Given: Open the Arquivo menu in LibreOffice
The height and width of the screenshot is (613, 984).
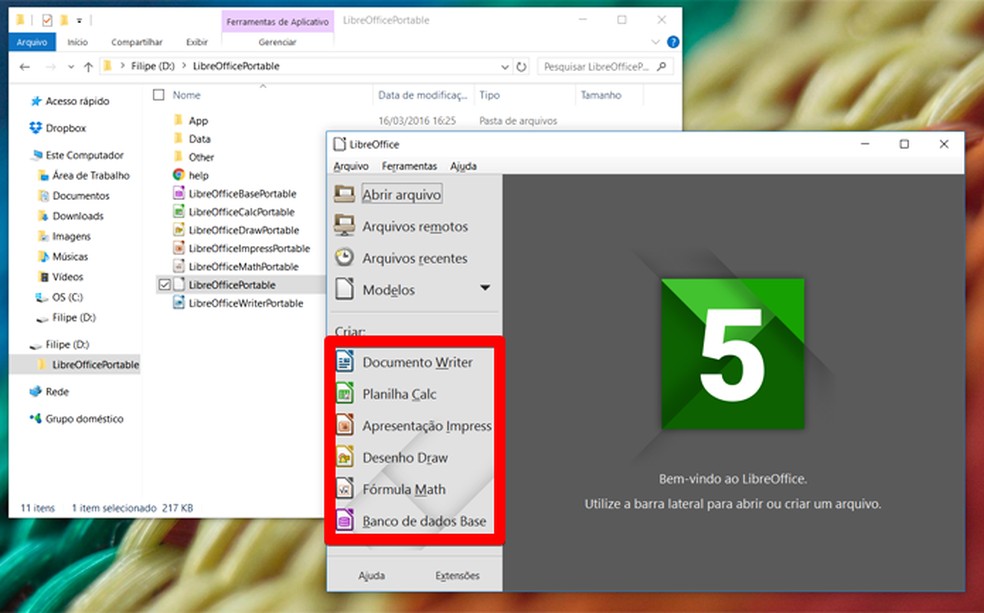Looking at the screenshot, I should tap(351, 166).
